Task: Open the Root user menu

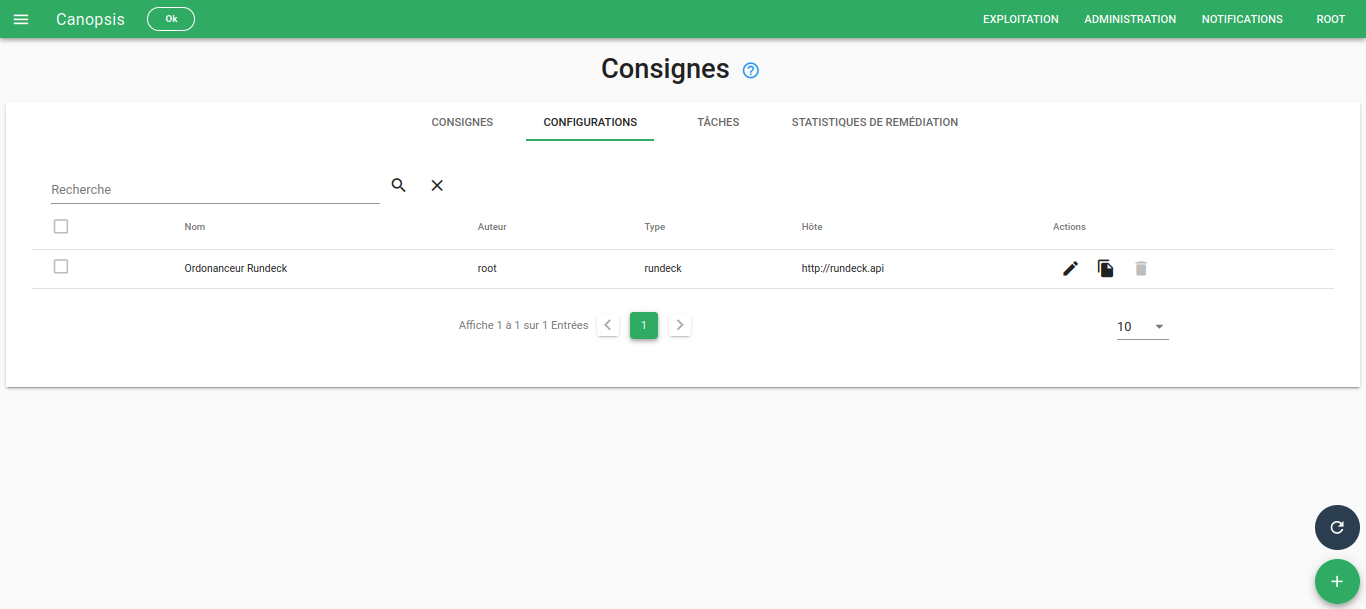Action: [1331, 19]
